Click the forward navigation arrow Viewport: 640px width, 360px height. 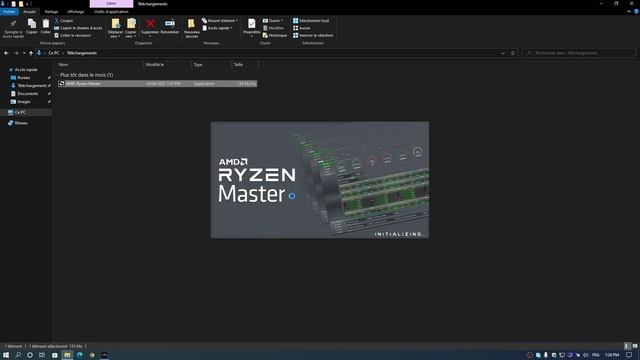[x=16, y=53]
